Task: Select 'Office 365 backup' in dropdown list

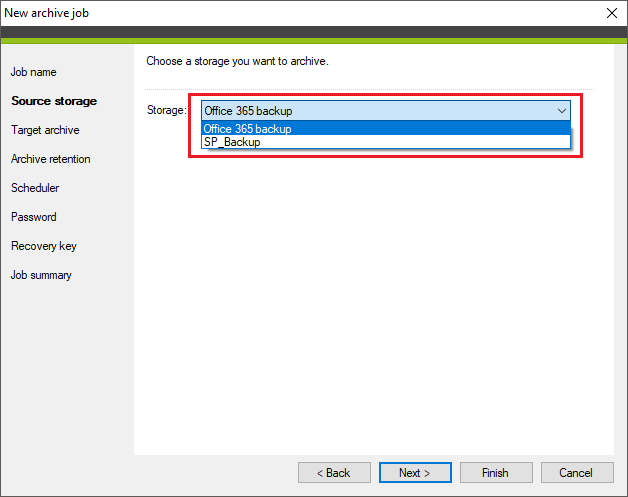Action: pyautogui.click(x=386, y=129)
